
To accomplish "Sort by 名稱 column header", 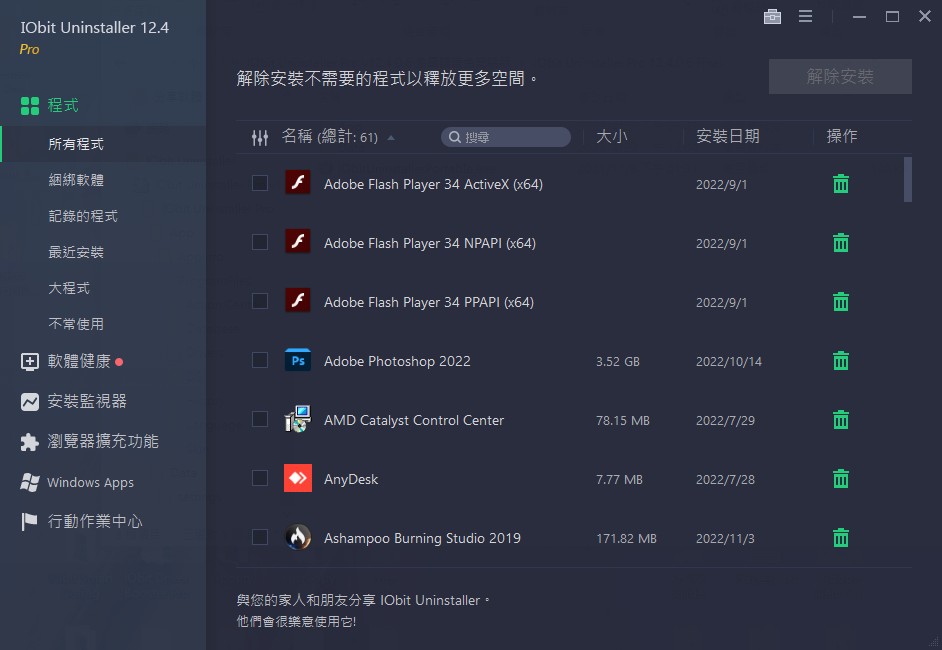I will (330, 137).
